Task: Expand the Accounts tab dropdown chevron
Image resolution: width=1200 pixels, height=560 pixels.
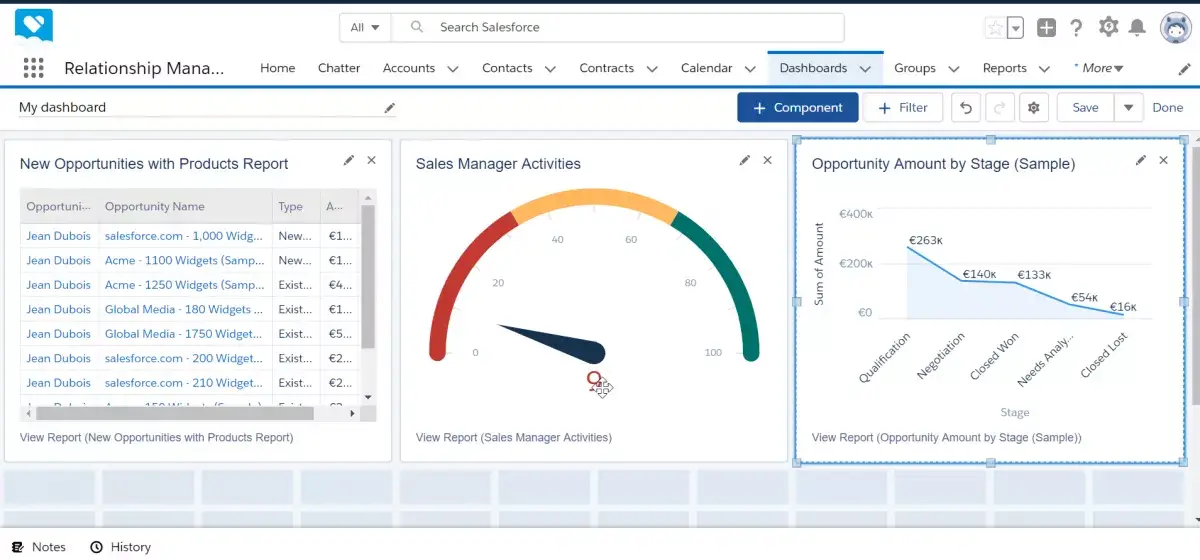Action: coord(453,69)
